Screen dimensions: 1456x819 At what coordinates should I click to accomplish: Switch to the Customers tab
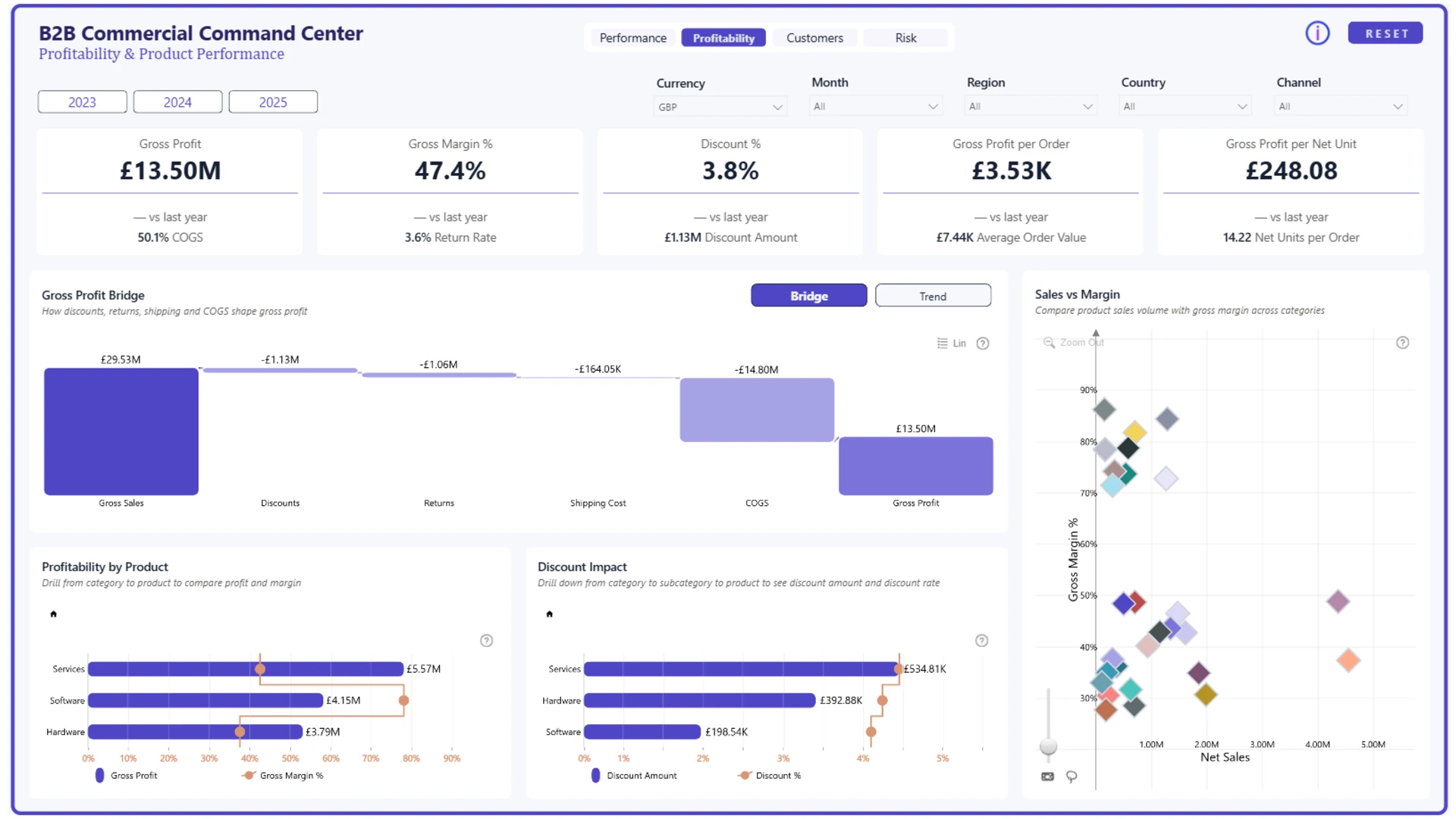(814, 38)
